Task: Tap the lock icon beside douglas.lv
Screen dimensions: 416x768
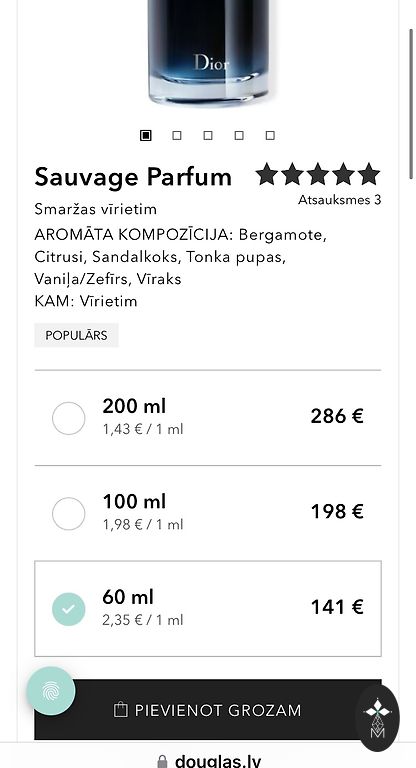Action: point(162,762)
